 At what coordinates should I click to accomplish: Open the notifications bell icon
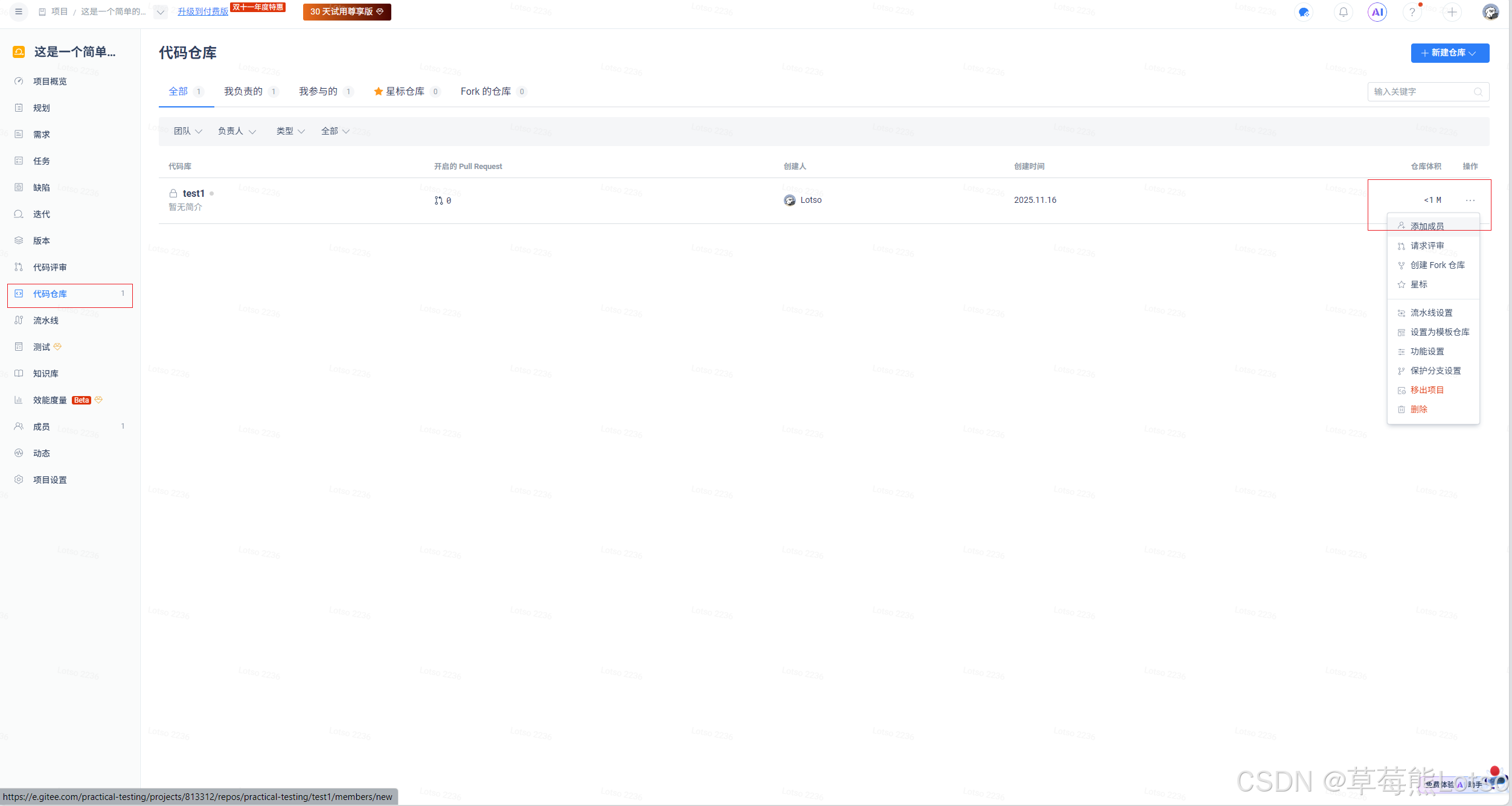1343,12
